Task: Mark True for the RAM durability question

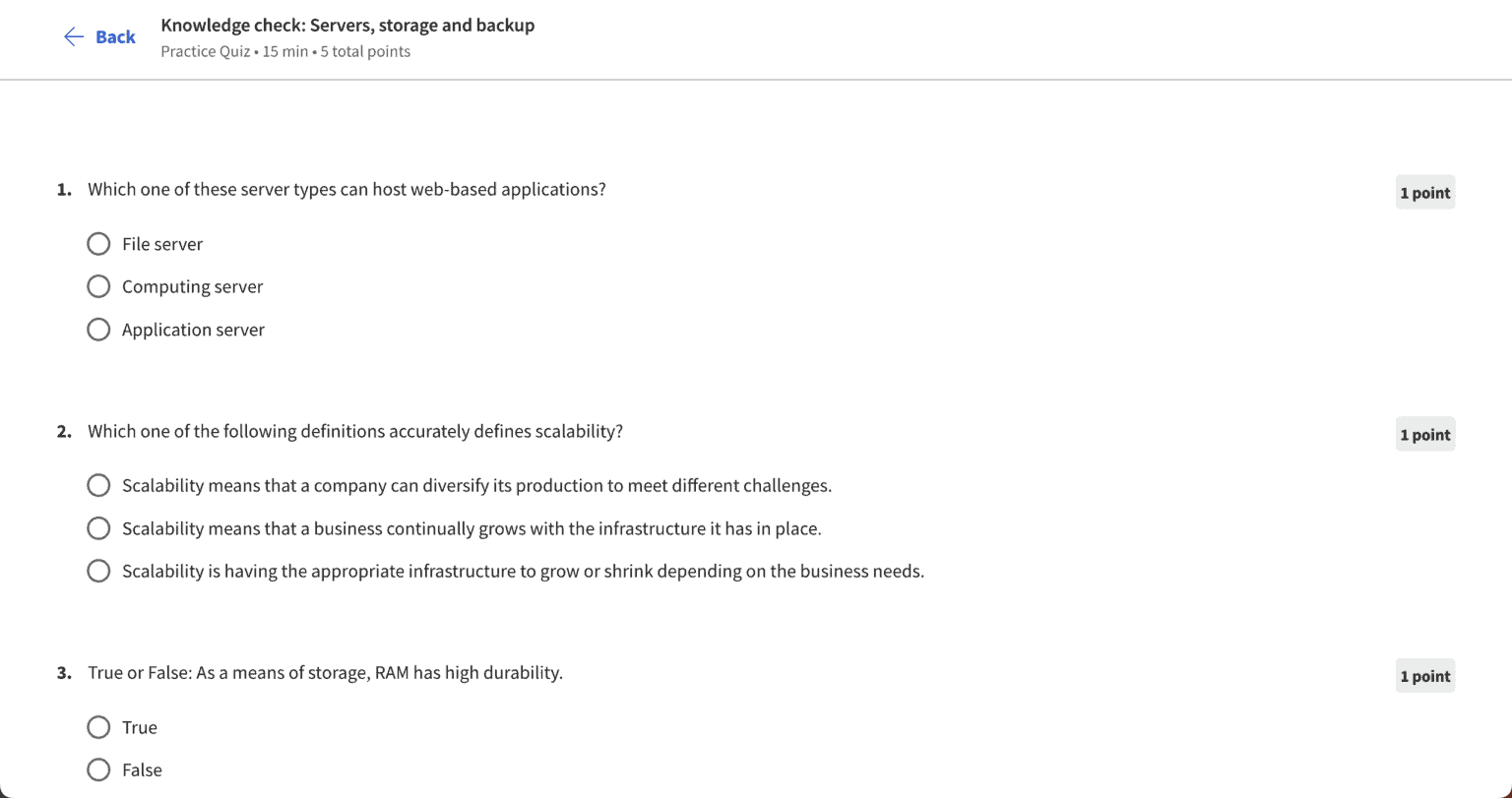Action: click(x=98, y=726)
